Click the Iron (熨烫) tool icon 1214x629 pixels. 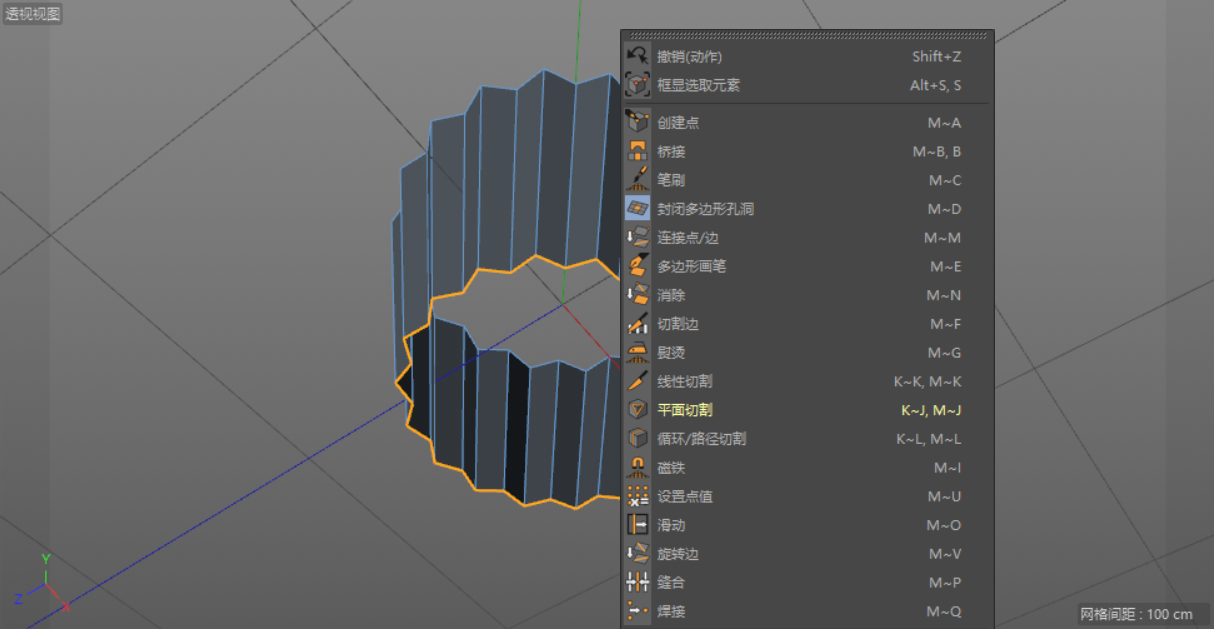point(637,353)
